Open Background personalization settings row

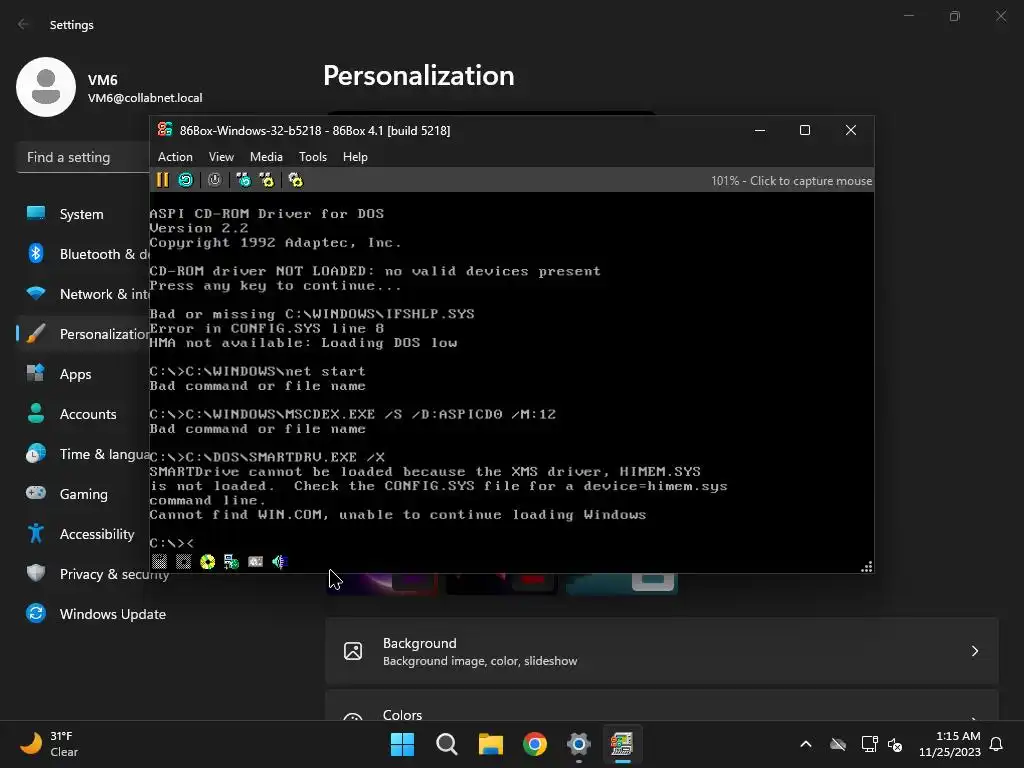point(662,651)
